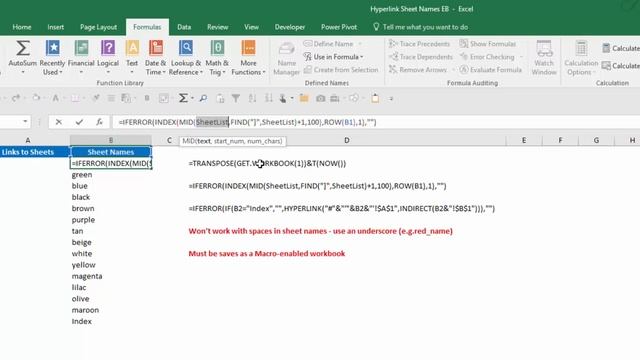The width and height of the screenshot is (640, 360).
Task: Select the cell containing 'maroon'
Action: [111, 310]
